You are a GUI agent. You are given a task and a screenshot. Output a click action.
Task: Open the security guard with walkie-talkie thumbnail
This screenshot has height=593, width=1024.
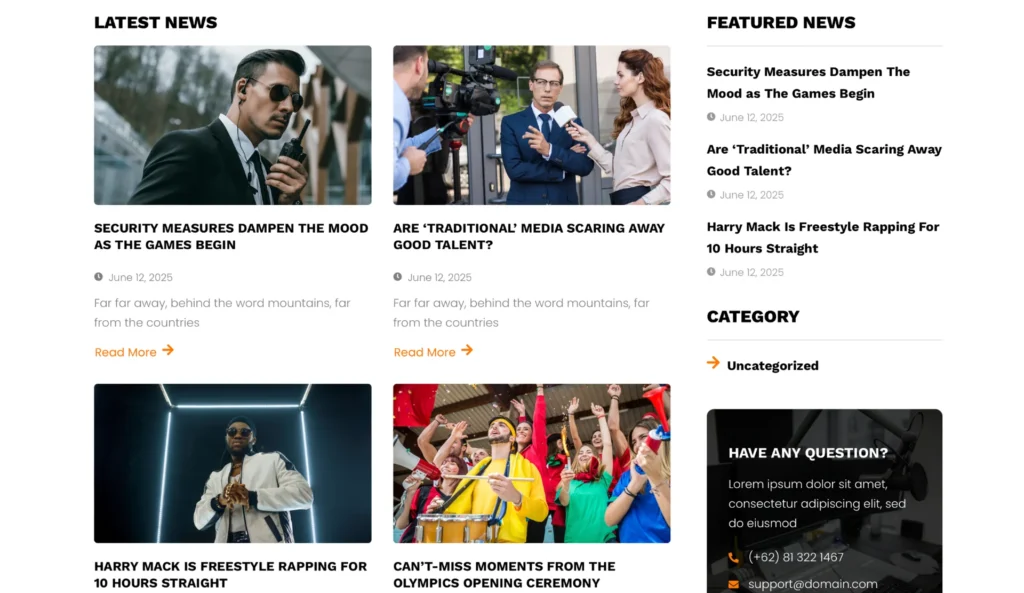coord(232,125)
